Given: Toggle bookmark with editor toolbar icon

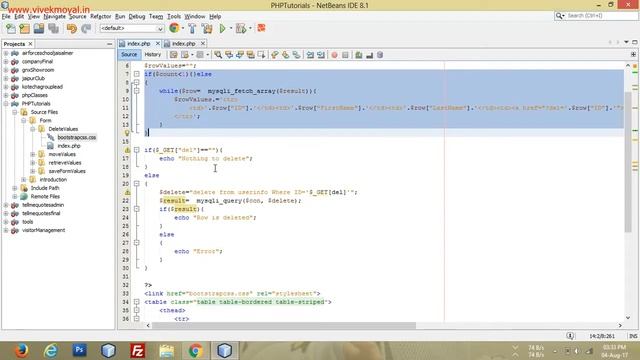Looking at the screenshot, I should pos(296,55).
